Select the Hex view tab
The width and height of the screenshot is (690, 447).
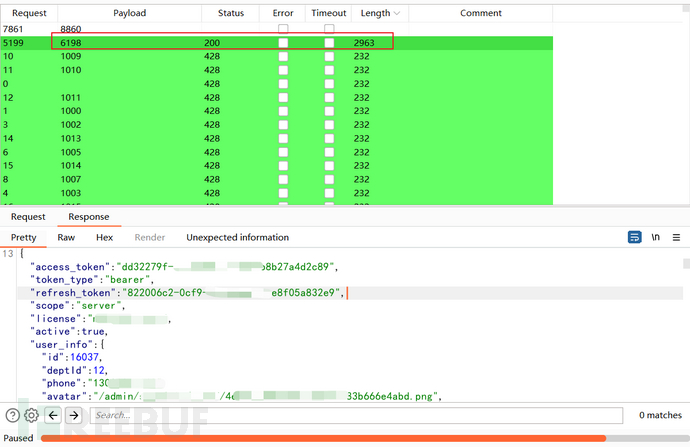click(104, 238)
